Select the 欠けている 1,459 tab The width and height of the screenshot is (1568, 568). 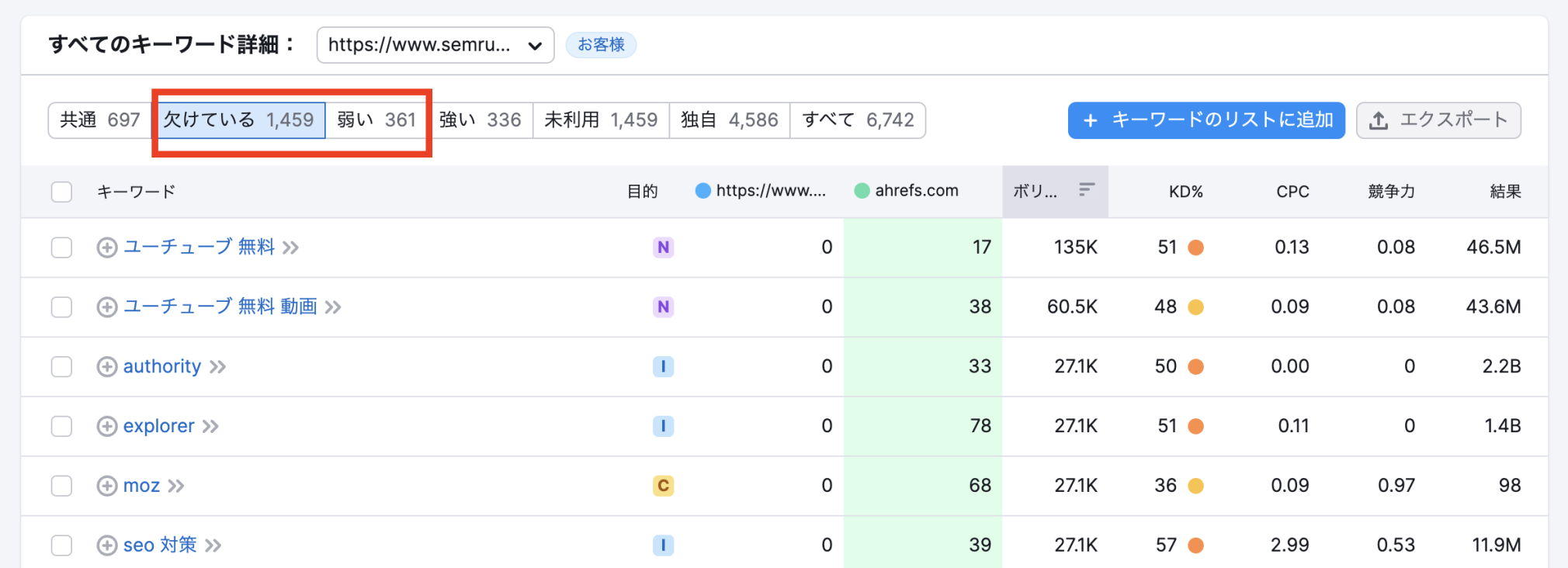pos(238,120)
